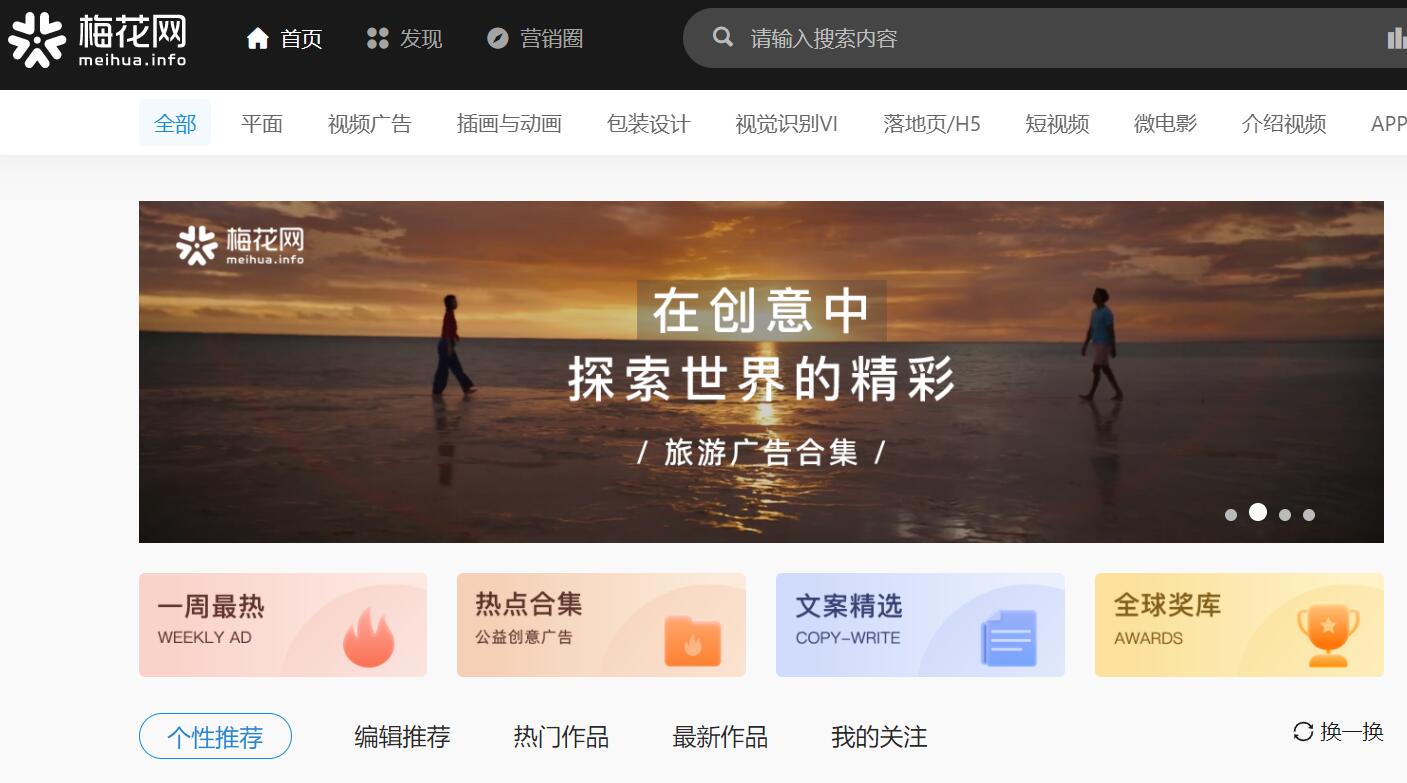Click the search magnifier icon
Viewport: 1407px width, 783px height.
(x=723, y=38)
